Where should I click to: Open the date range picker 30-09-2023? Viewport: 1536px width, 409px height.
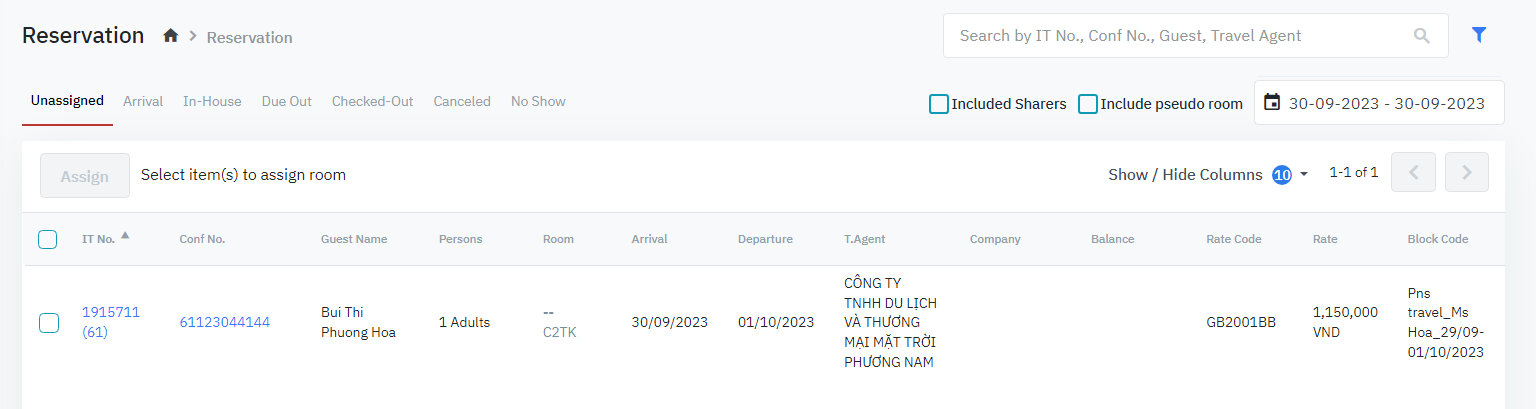click(x=1386, y=103)
